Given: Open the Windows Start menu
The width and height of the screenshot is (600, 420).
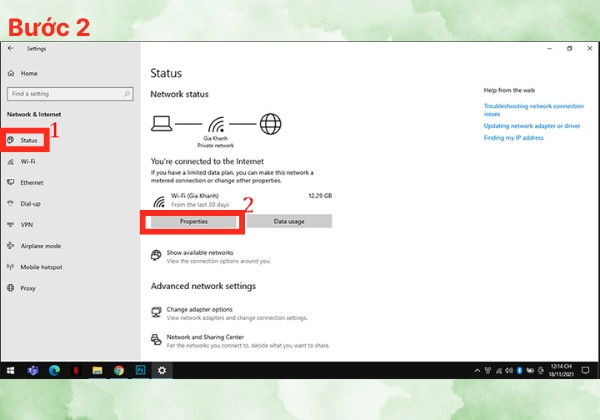Looking at the screenshot, I should coord(11,370).
